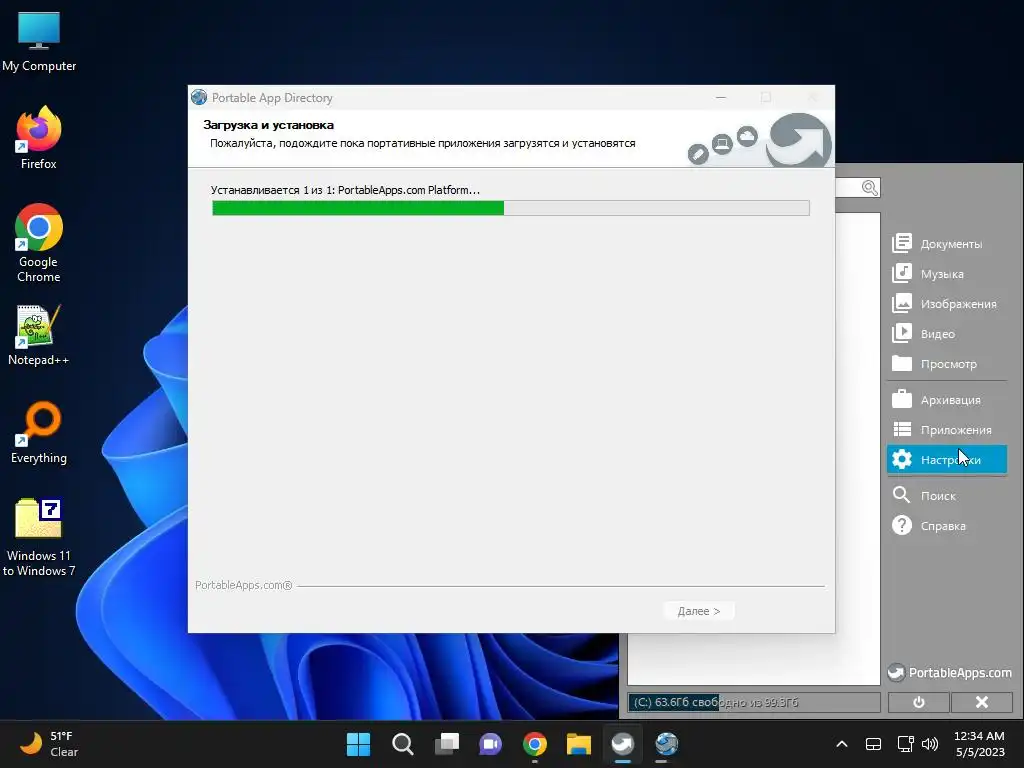Switch to Portable App Directory taskbar icon
The height and width of the screenshot is (768, 1024).
tap(667, 744)
